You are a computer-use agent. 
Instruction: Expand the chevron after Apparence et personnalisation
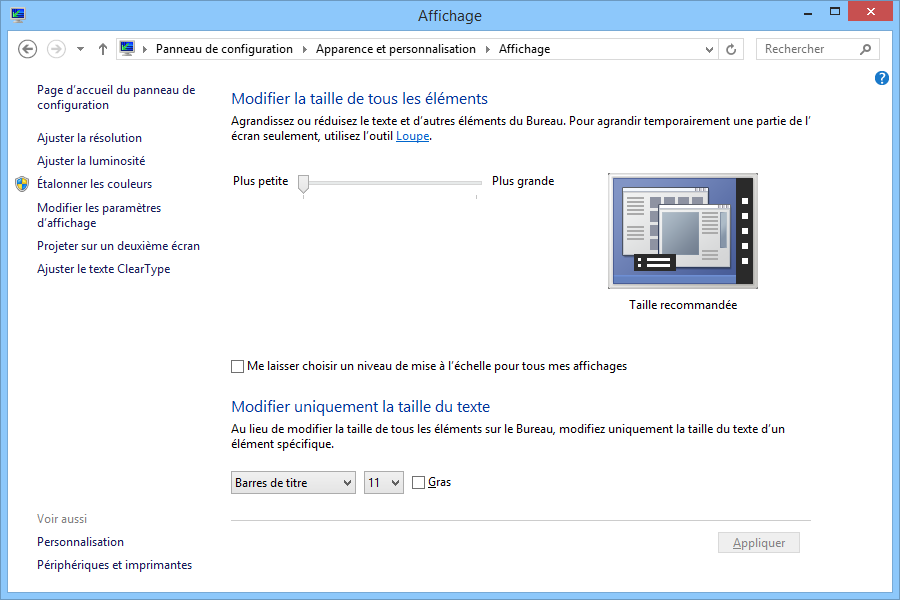[x=488, y=49]
